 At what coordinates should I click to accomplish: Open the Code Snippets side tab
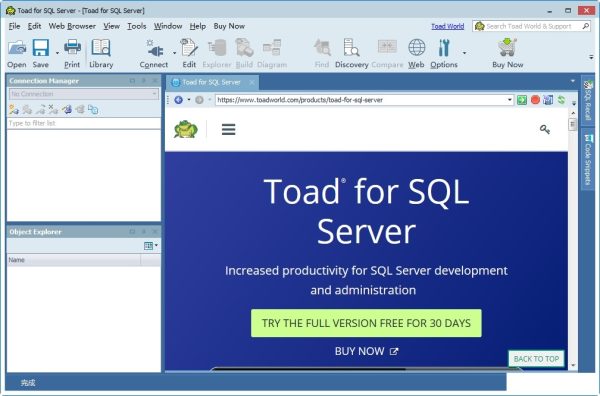pyautogui.click(x=588, y=160)
